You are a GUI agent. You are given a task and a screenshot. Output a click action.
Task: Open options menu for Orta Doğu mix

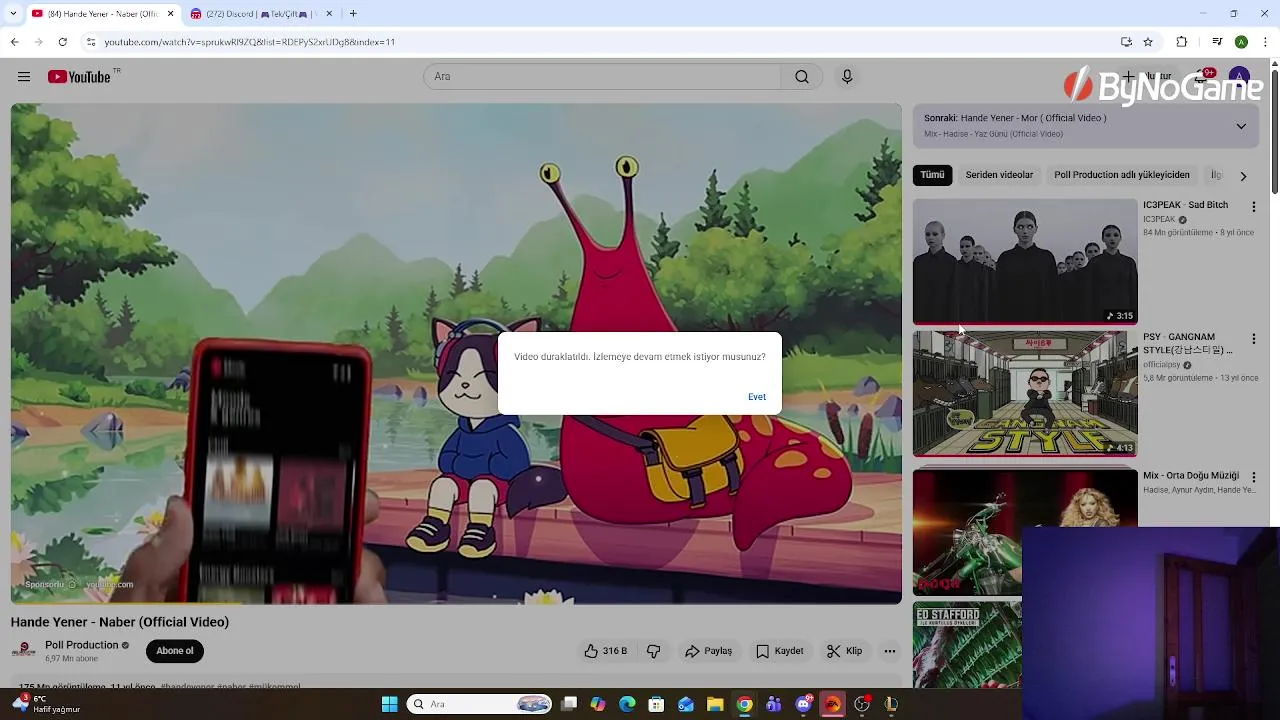point(1254,478)
